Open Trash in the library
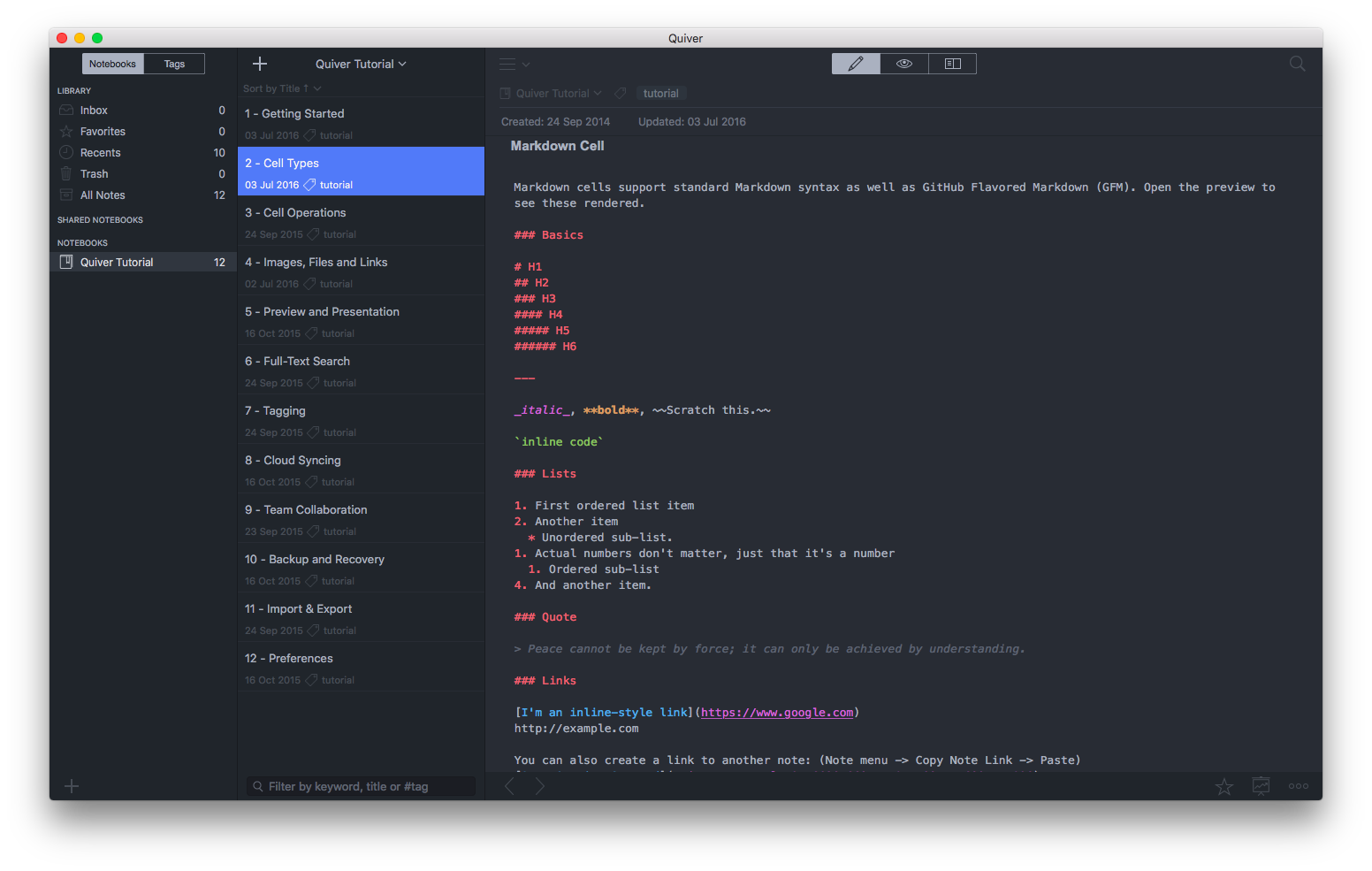 (x=143, y=173)
